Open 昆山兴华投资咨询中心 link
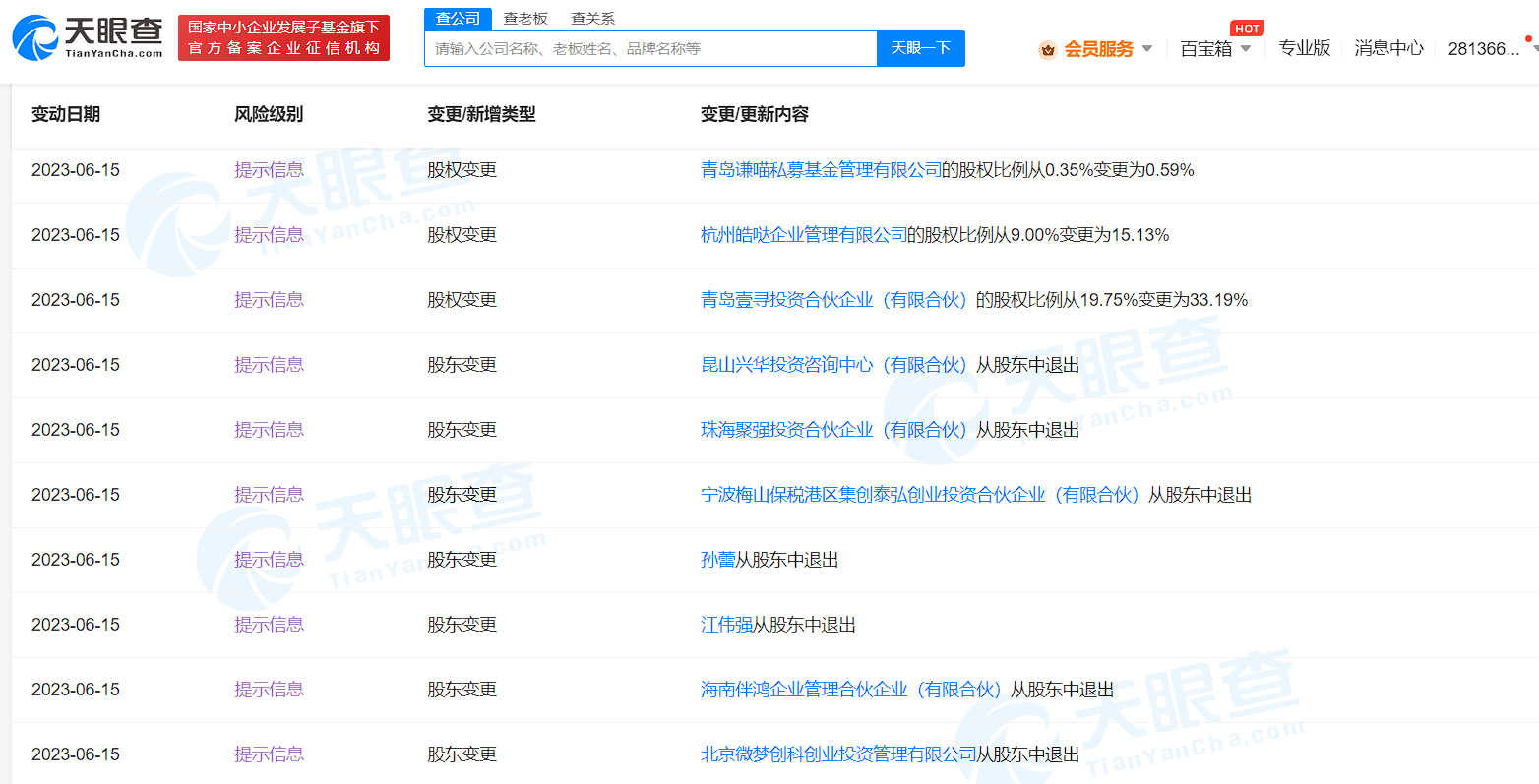Viewport: 1539px width, 784px height. click(834, 365)
